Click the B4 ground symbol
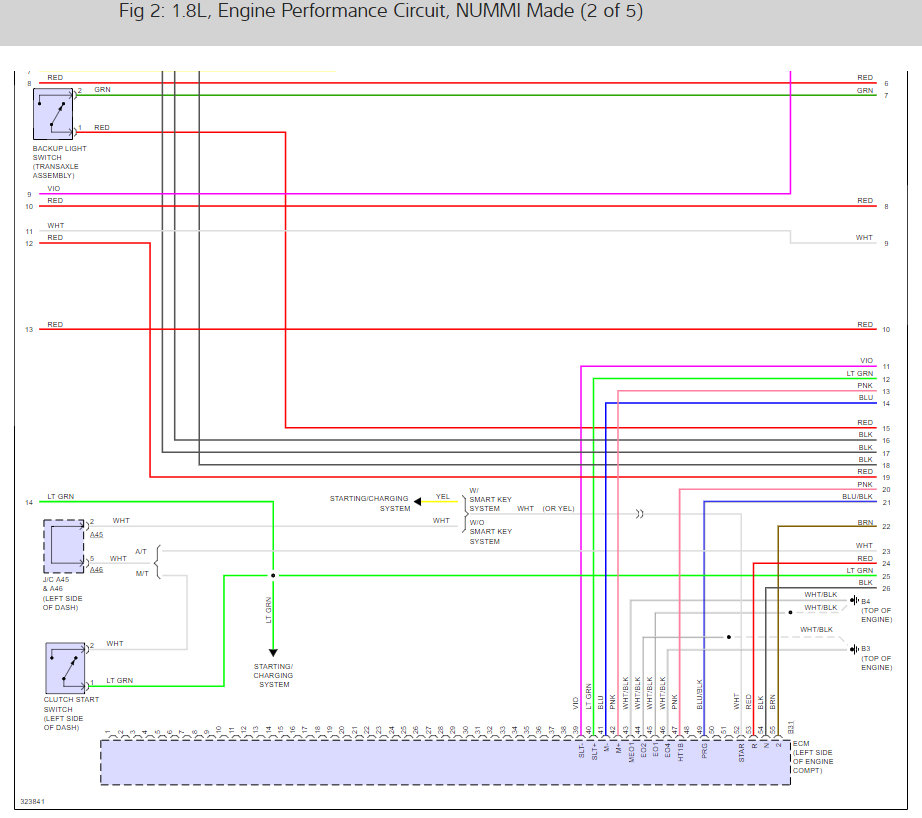 click(x=854, y=600)
